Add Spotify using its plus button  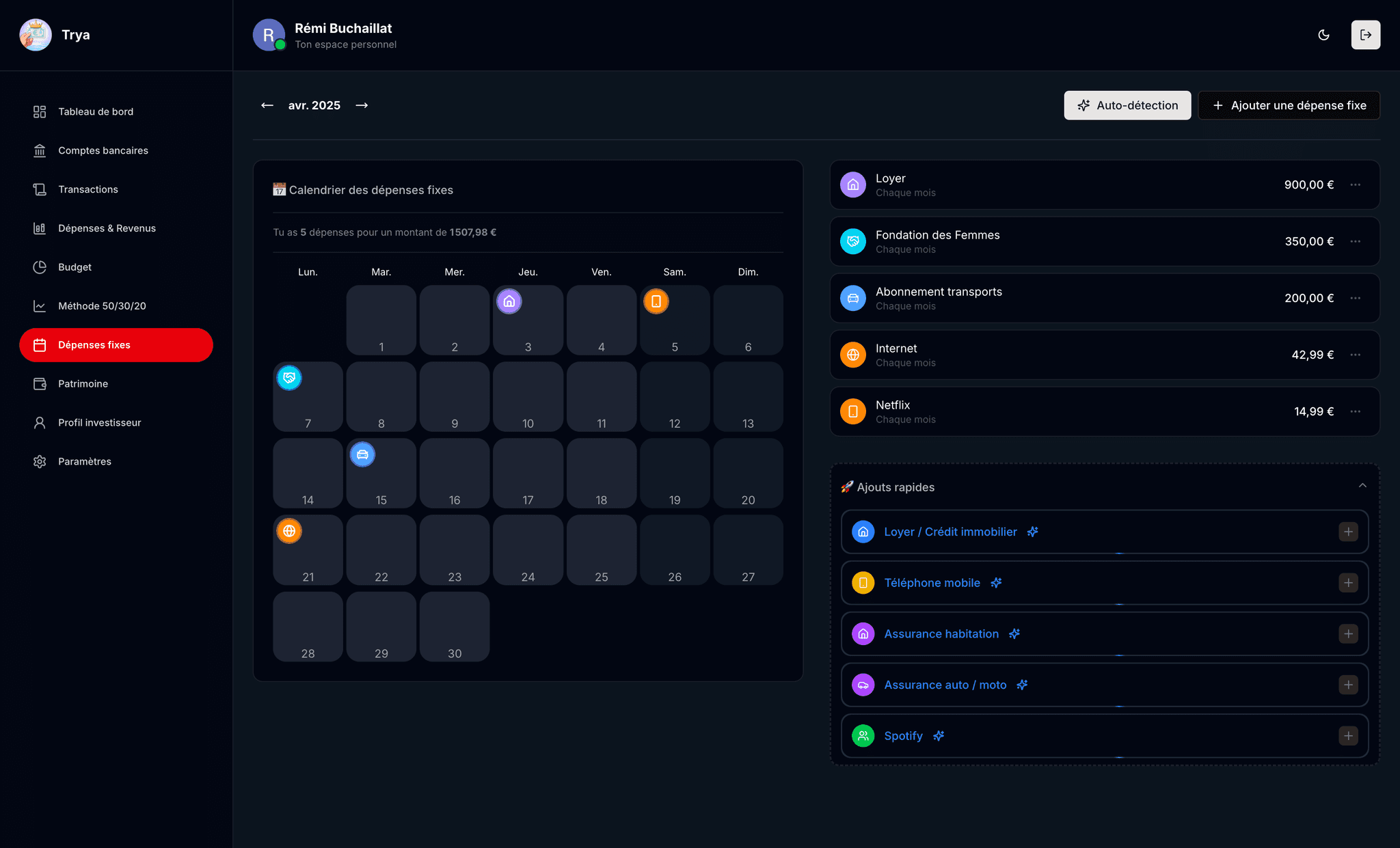pos(1348,736)
